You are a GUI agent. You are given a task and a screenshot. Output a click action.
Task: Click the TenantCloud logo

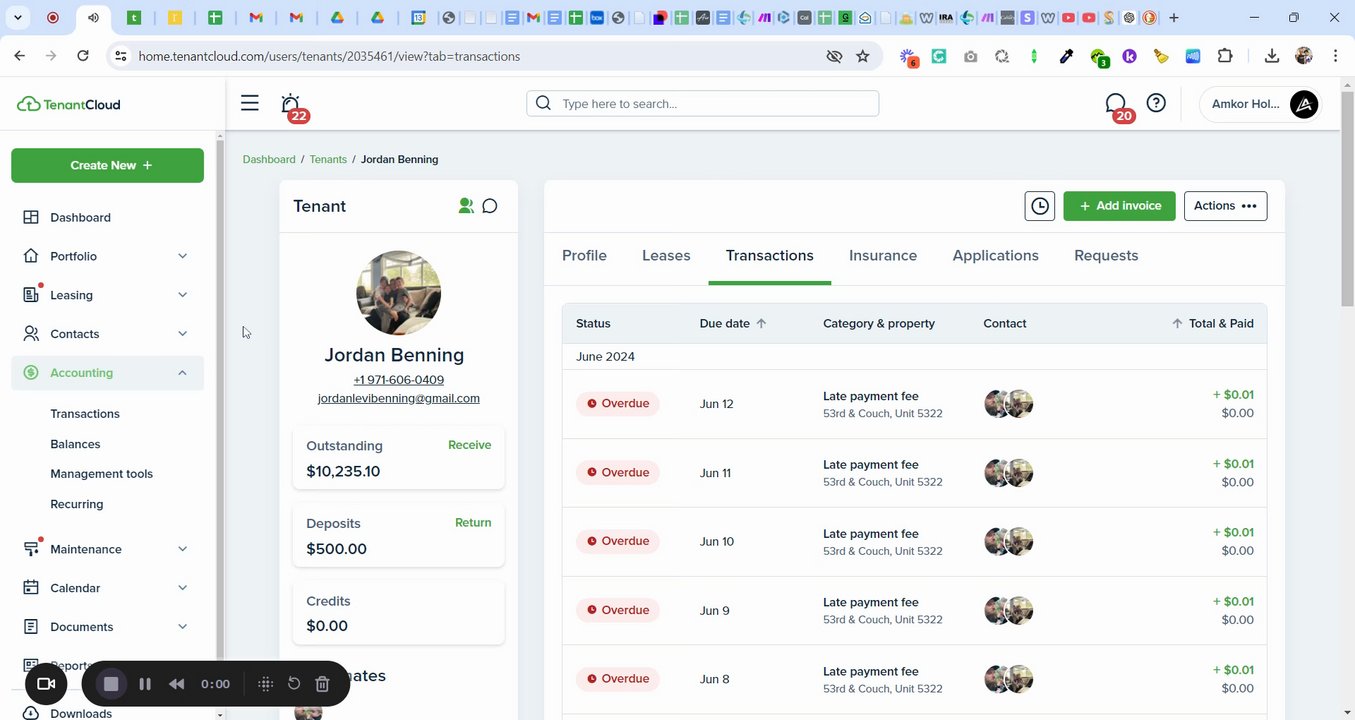(69, 104)
